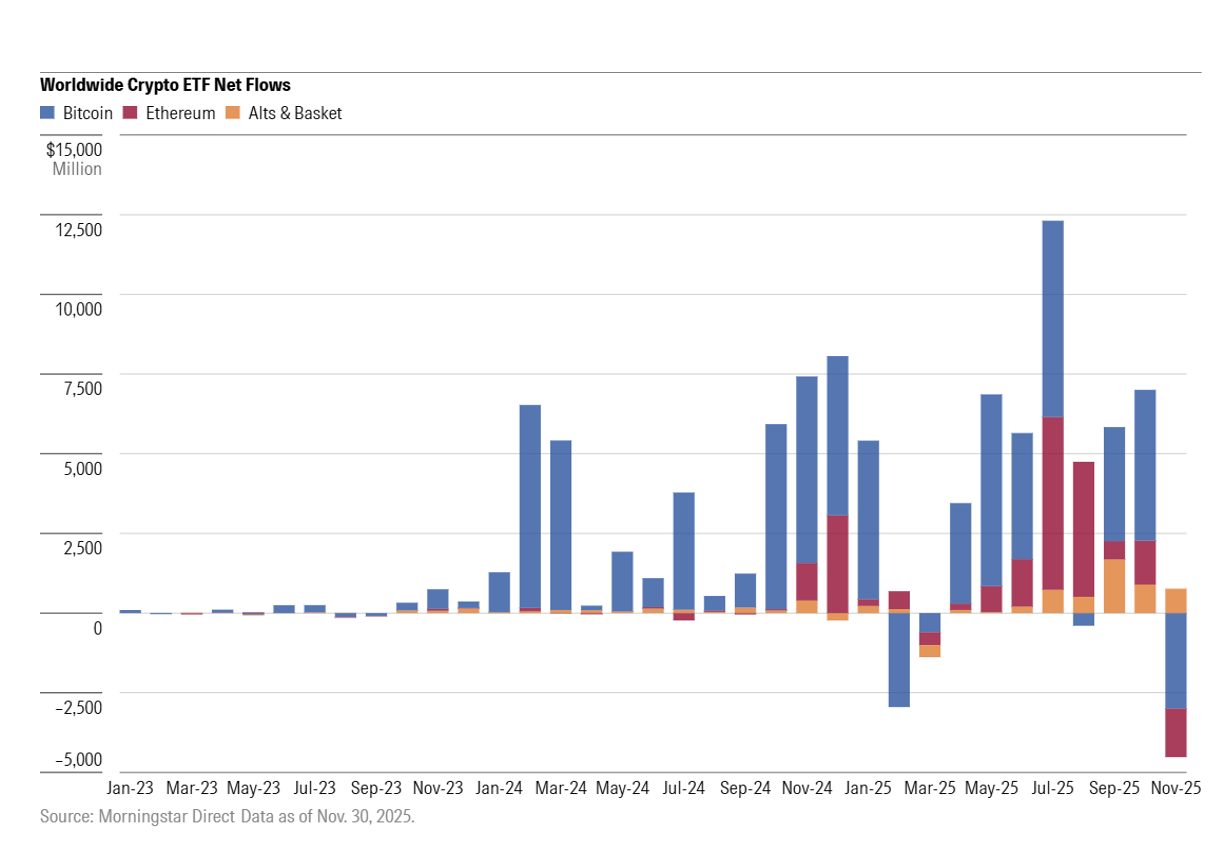Select the Nov-25 x-axis label
Image resolution: width=1232 pixels, height=848 pixels.
click(1176, 787)
